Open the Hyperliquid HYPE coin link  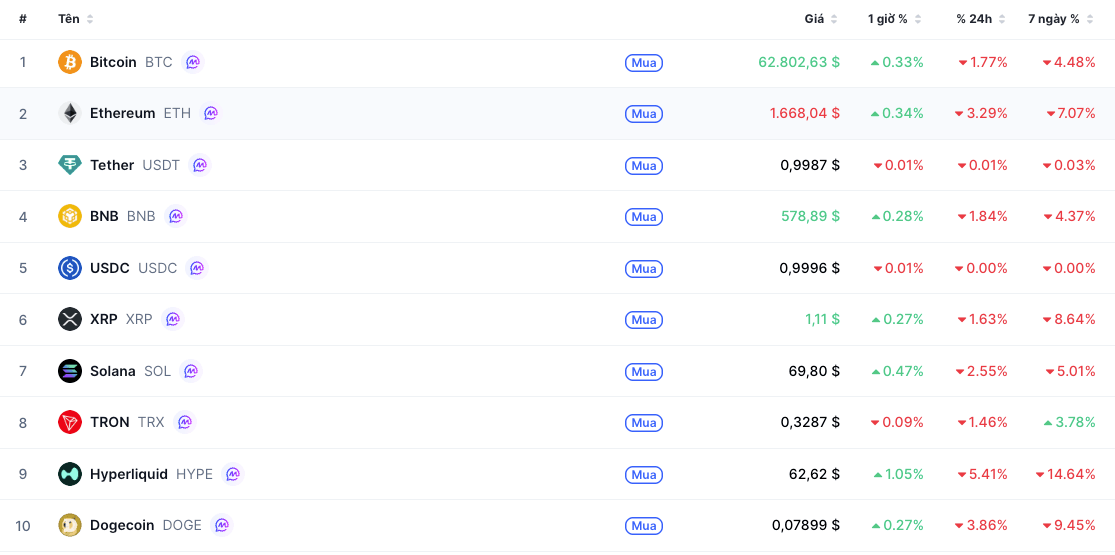tap(151, 474)
